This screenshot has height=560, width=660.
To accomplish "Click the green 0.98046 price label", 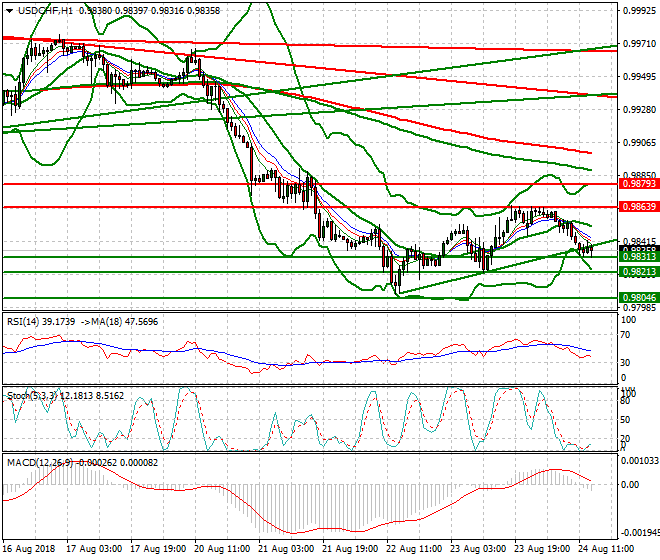I will pyautogui.click(x=639, y=298).
